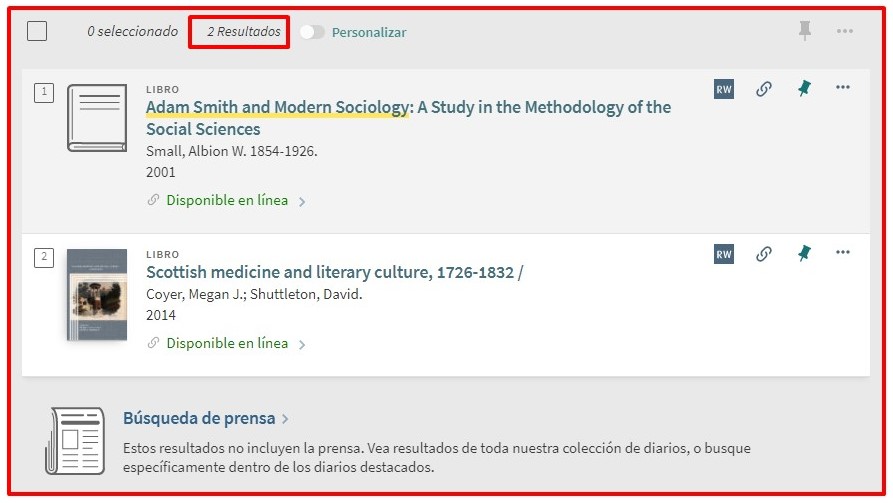The height and width of the screenshot is (503, 893).
Task: Click the permalink icon for Adam Smith book
Action: (x=764, y=89)
